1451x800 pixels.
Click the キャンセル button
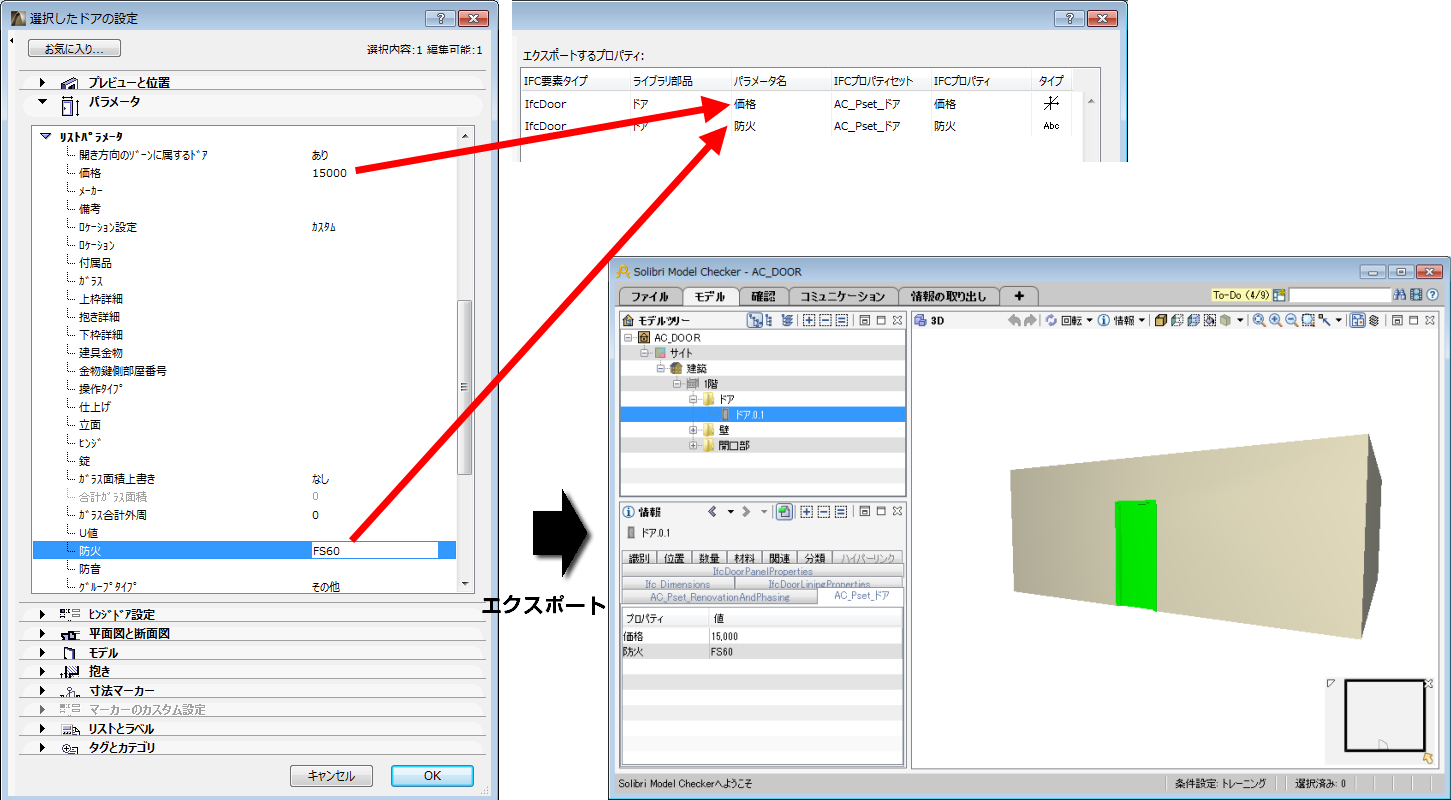point(331,775)
